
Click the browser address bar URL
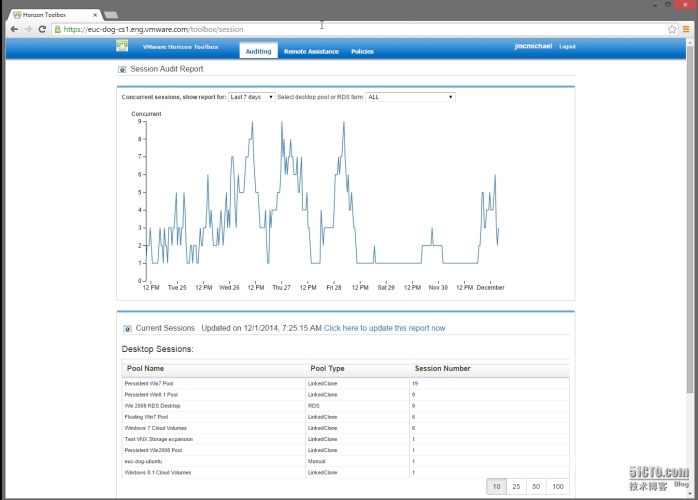pyautogui.click(x=154, y=29)
